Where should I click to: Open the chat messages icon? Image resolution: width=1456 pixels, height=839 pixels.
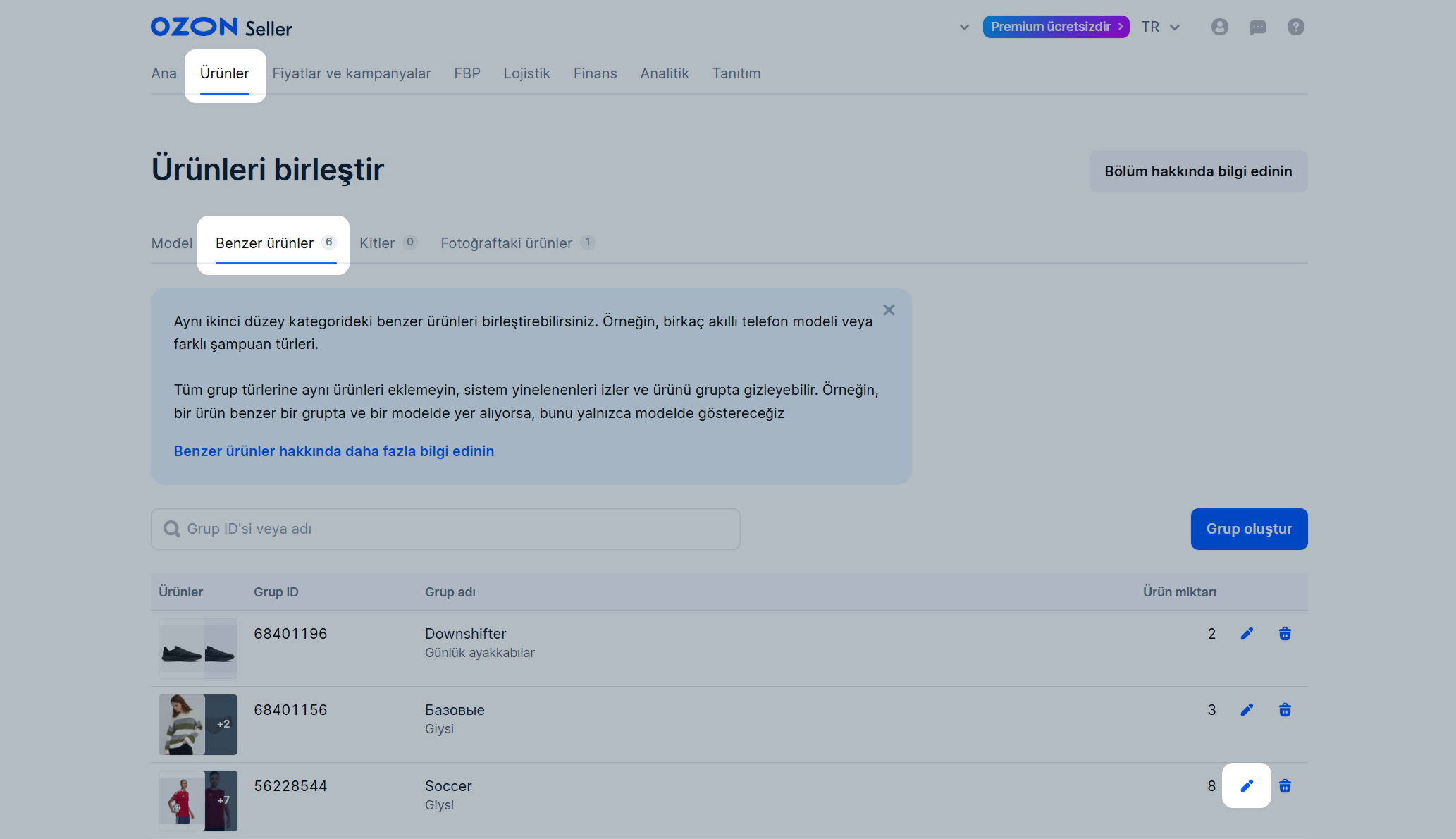[1257, 27]
